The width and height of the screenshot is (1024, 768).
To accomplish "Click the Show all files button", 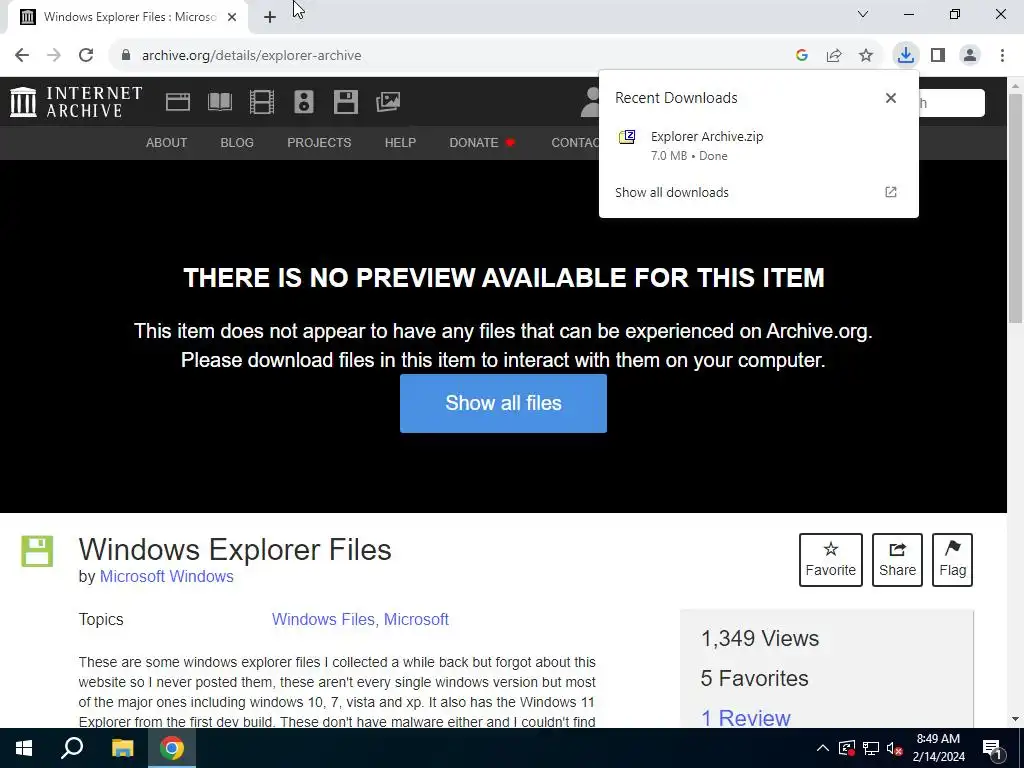I will 504,403.
